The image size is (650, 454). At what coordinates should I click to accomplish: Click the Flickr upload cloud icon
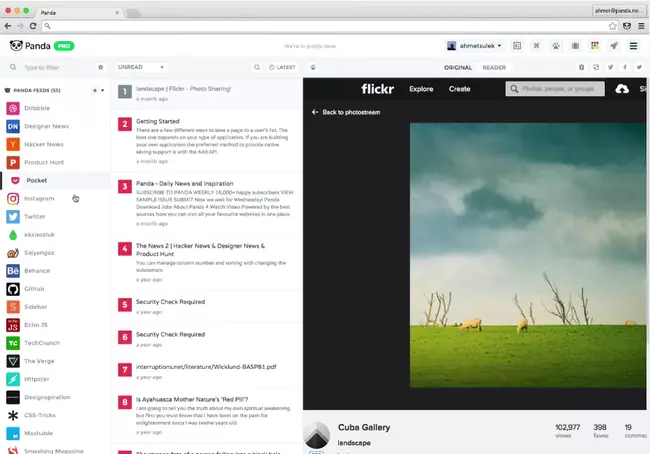click(x=622, y=89)
